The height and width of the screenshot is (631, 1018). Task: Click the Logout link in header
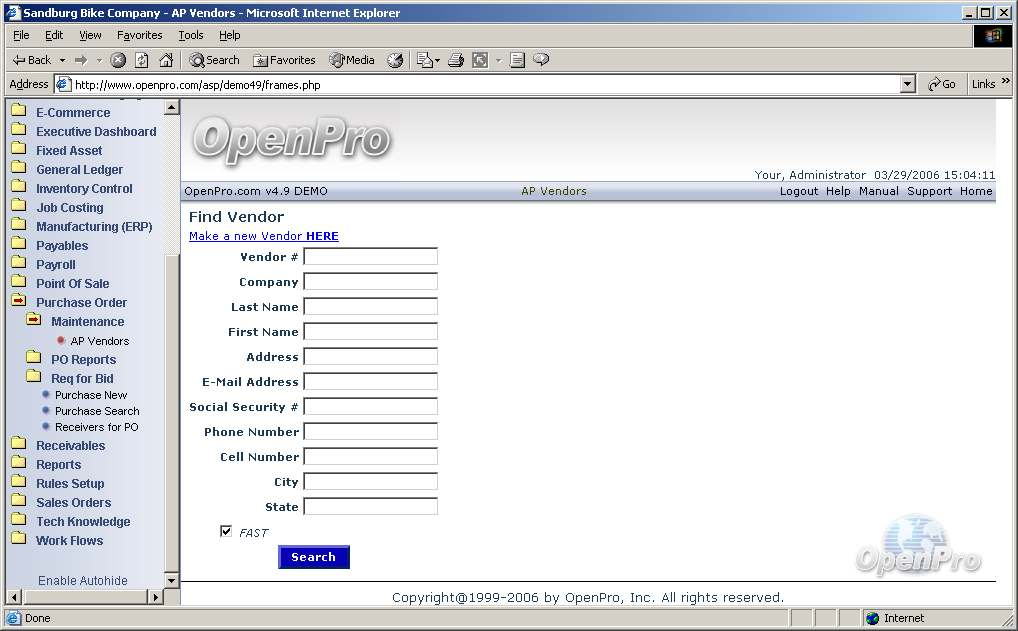pyautogui.click(x=798, y=191)
